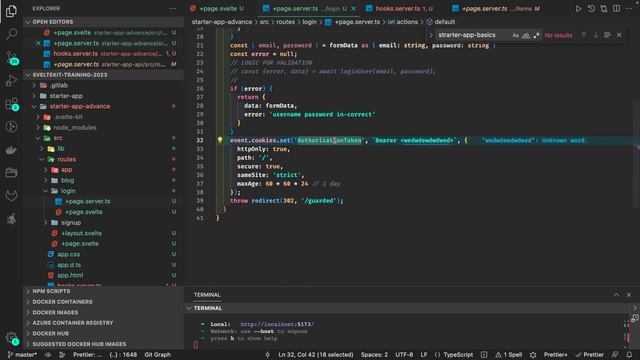Expand Azure Container Registry section

(73, 323)
